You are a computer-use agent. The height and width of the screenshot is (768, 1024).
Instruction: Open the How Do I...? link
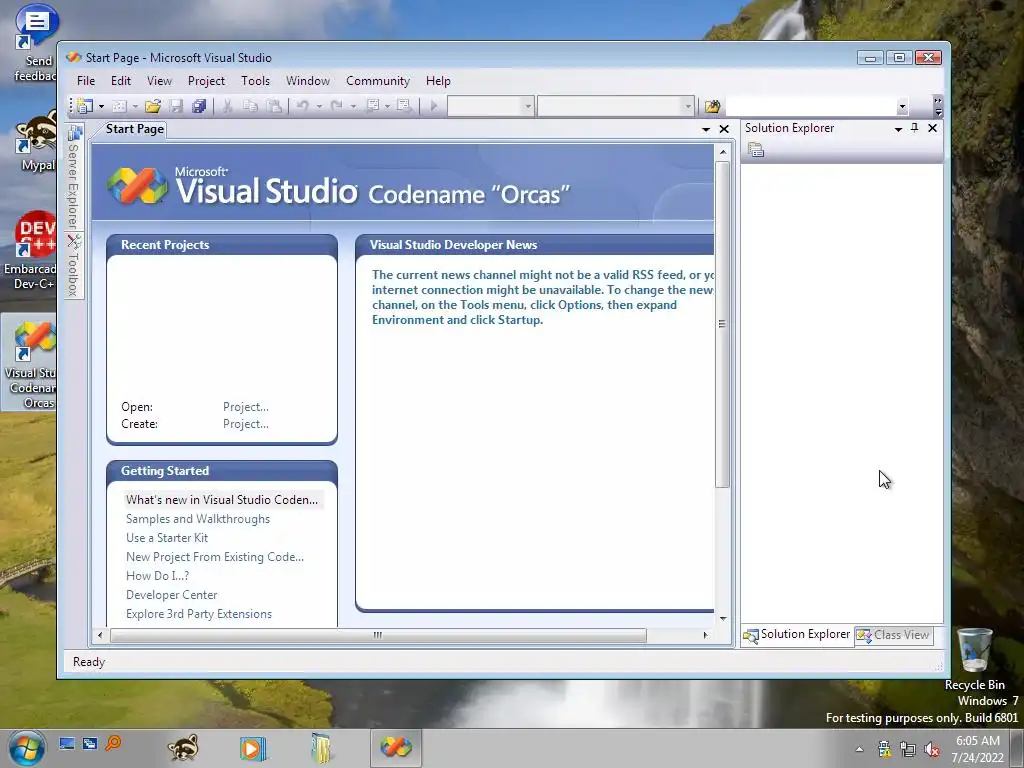click(157, 575)
